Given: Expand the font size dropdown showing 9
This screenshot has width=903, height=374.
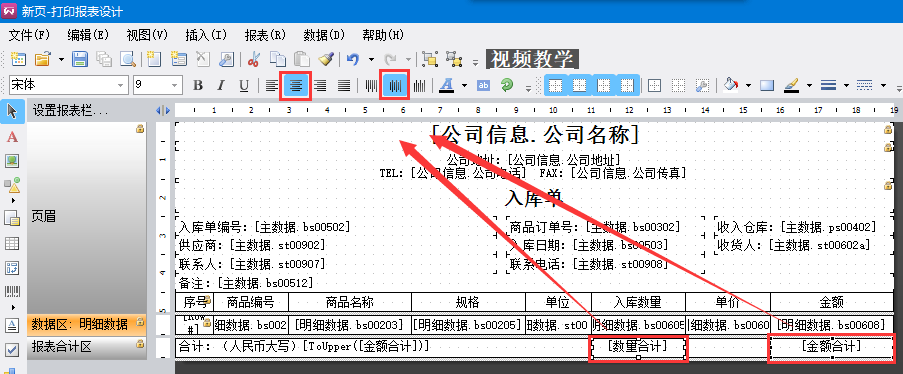Looking at the screenshot, I should [158, 85].
